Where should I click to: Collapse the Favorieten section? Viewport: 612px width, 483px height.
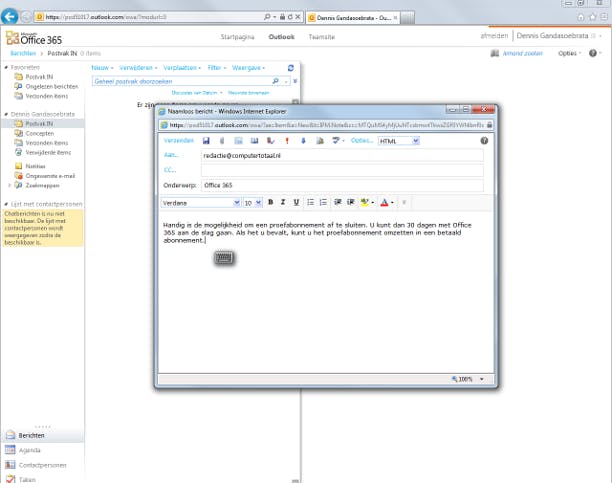click(x=6, y=68)
